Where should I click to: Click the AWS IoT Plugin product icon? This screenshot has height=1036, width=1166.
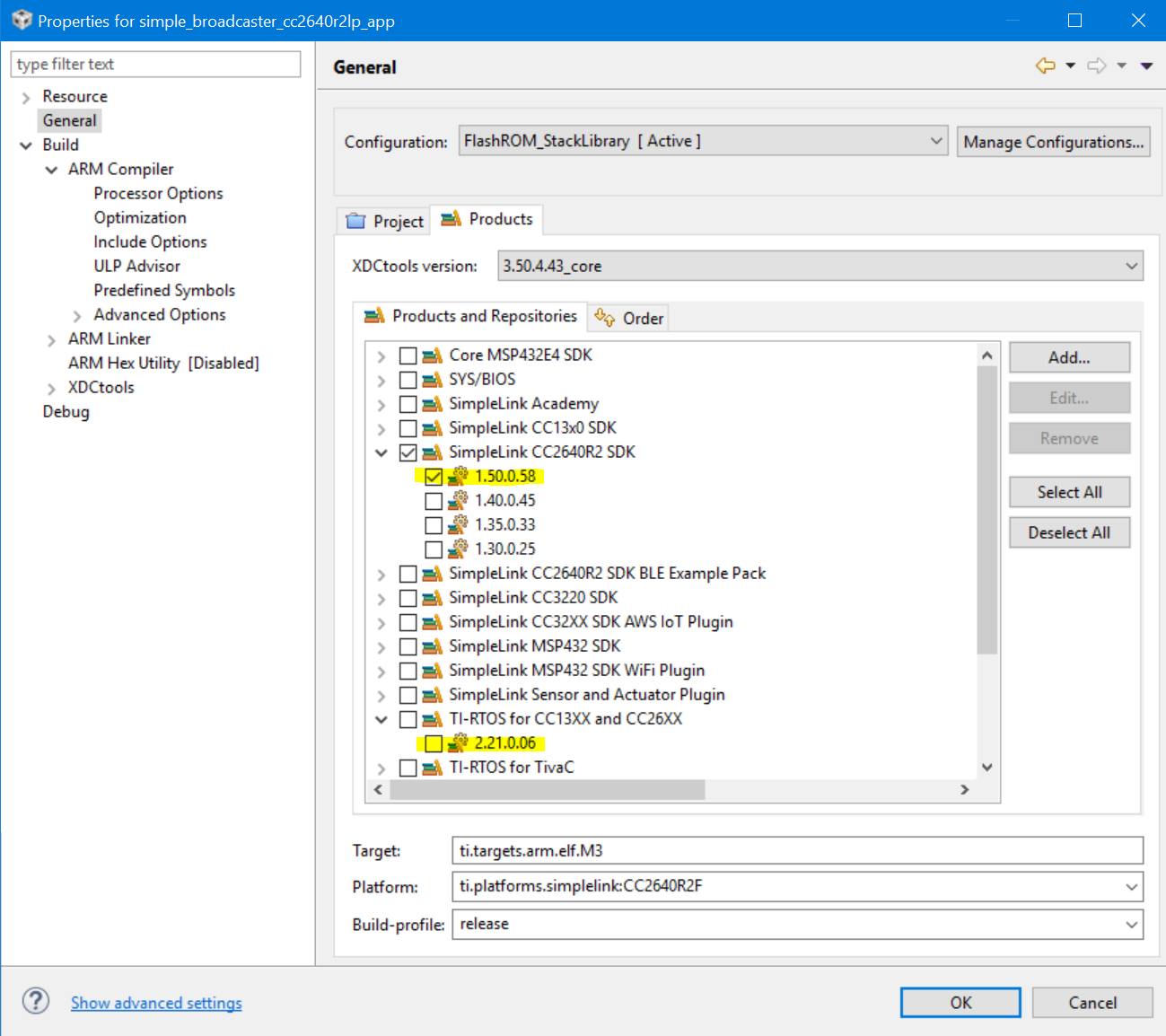433,622
